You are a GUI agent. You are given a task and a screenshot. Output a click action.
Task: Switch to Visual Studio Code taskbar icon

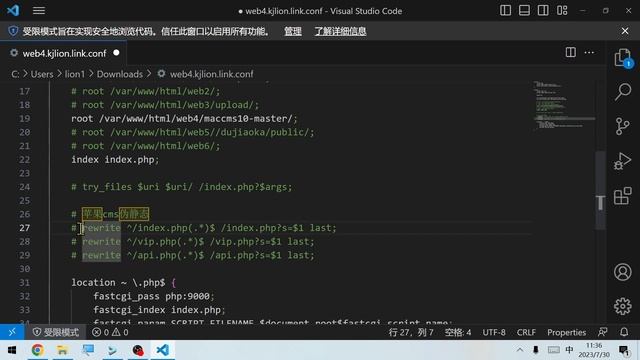point(162,350)
